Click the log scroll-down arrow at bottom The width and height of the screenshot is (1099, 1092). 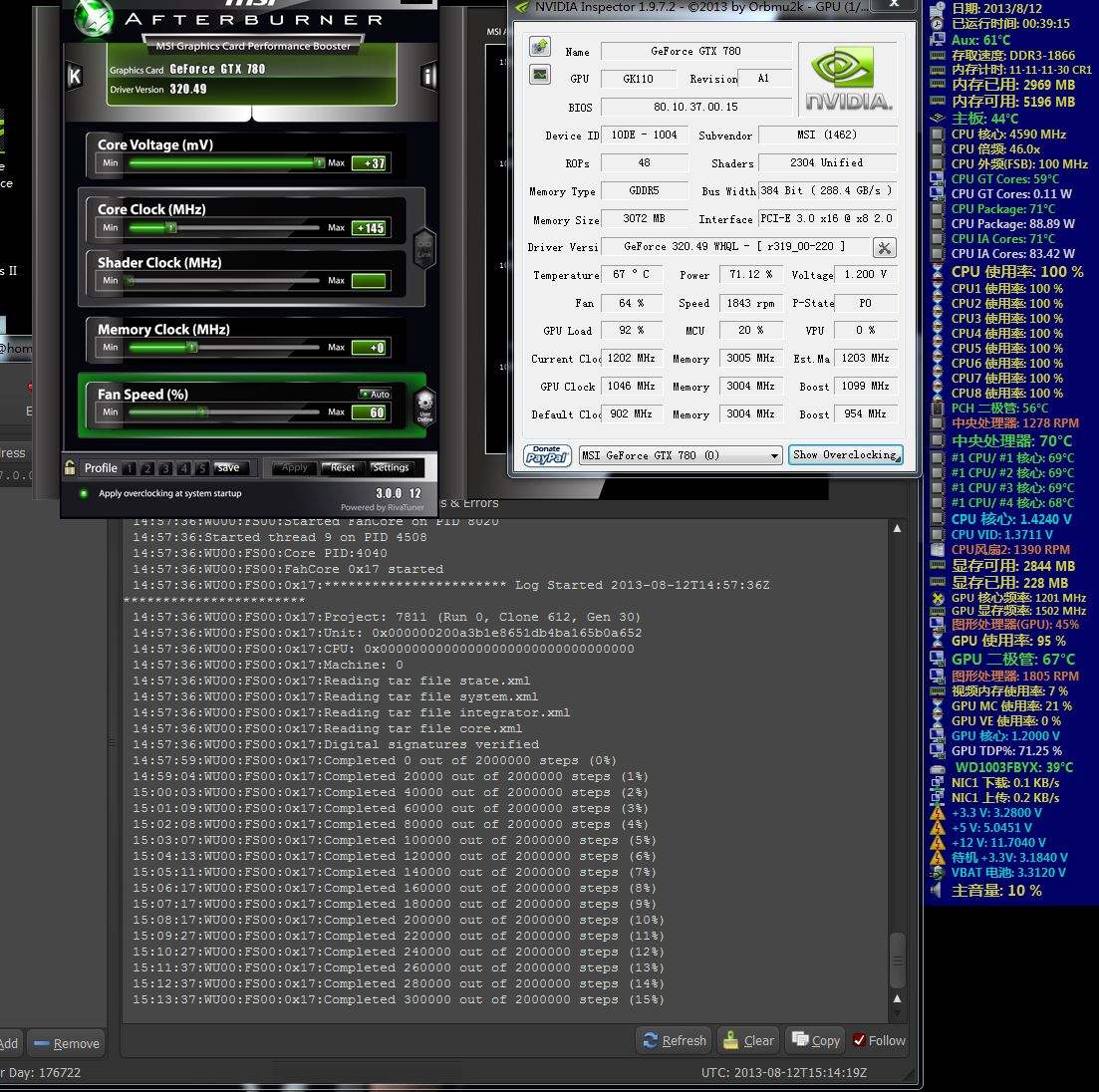[x=897, y=1014]
